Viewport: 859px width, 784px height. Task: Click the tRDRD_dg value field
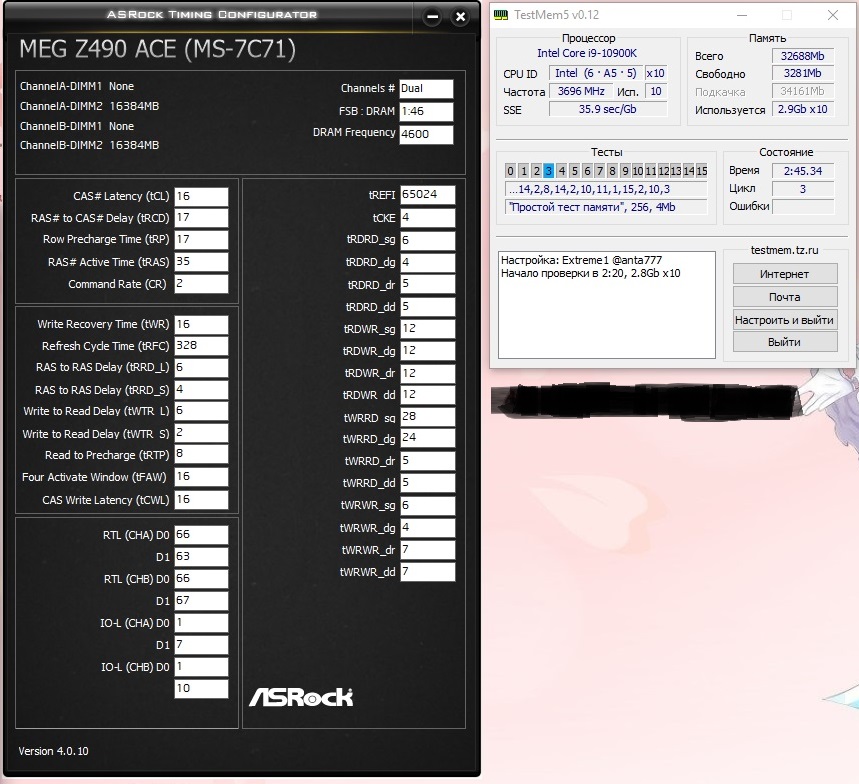(427, 262)
